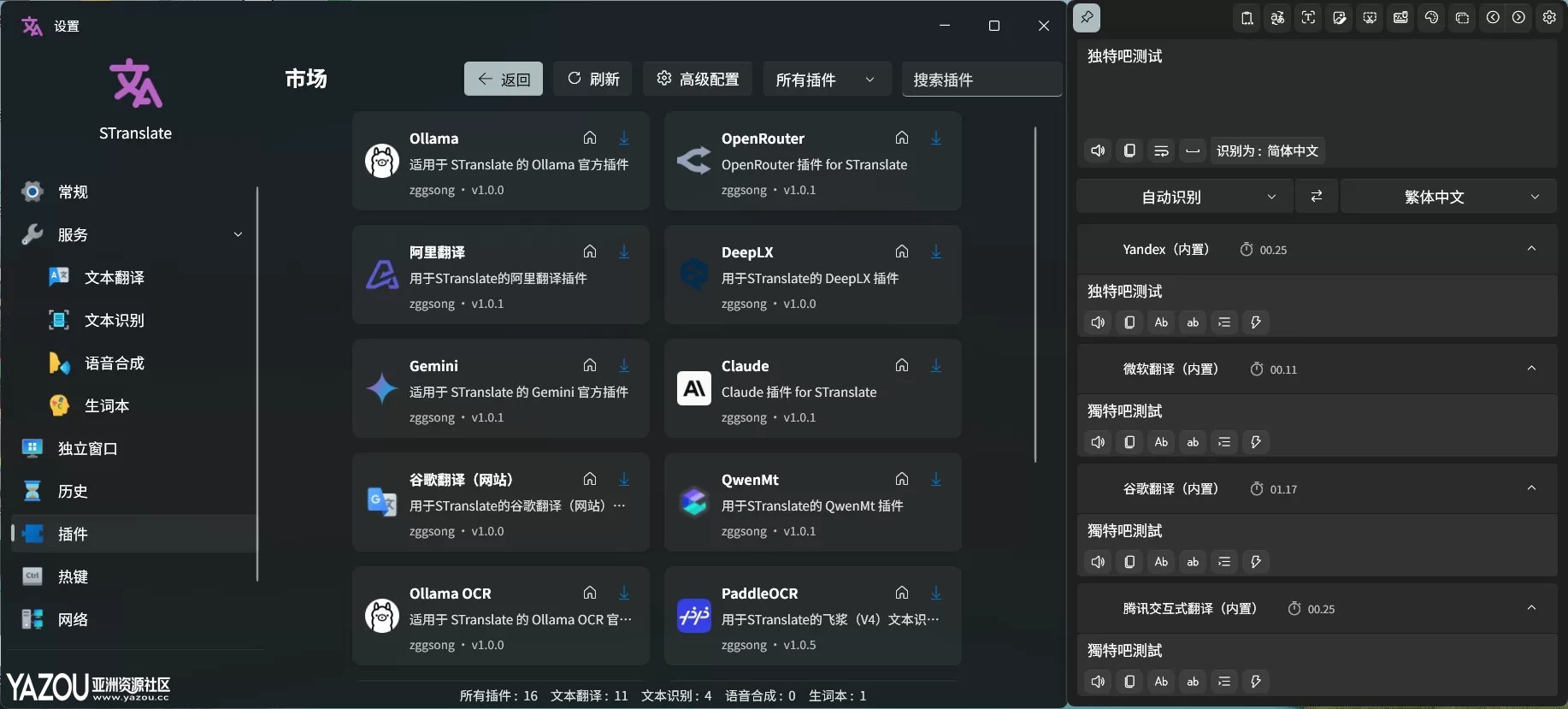This screenshot has height=709, width=1568.
Task: Click the 刷新 refresh button
Action: [592, 80]
